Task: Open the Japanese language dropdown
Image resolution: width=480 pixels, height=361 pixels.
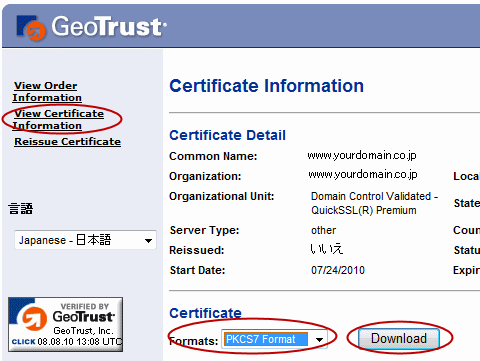Action: (85, 240)
